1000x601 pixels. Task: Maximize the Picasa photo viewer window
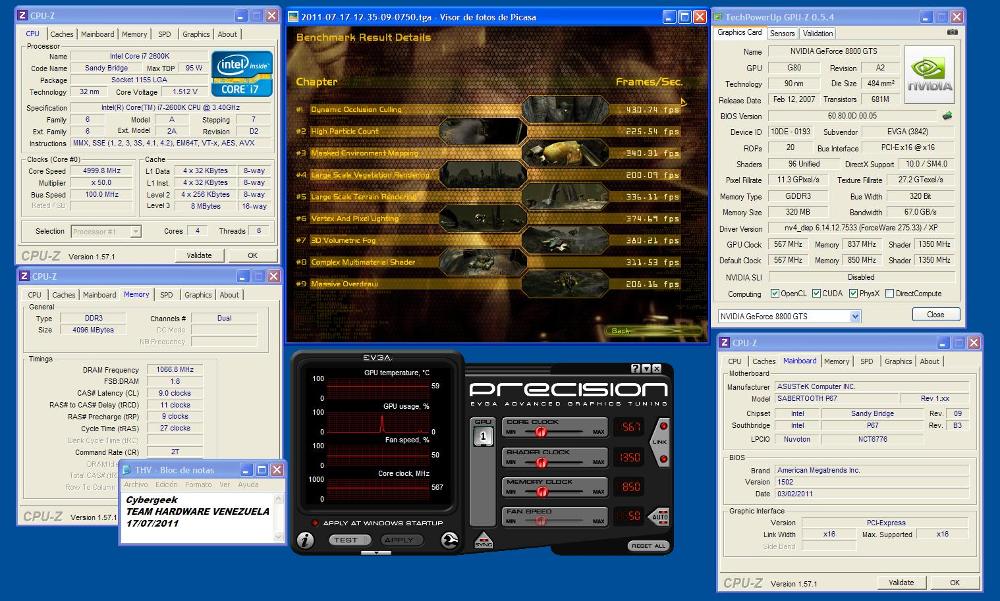684,17
